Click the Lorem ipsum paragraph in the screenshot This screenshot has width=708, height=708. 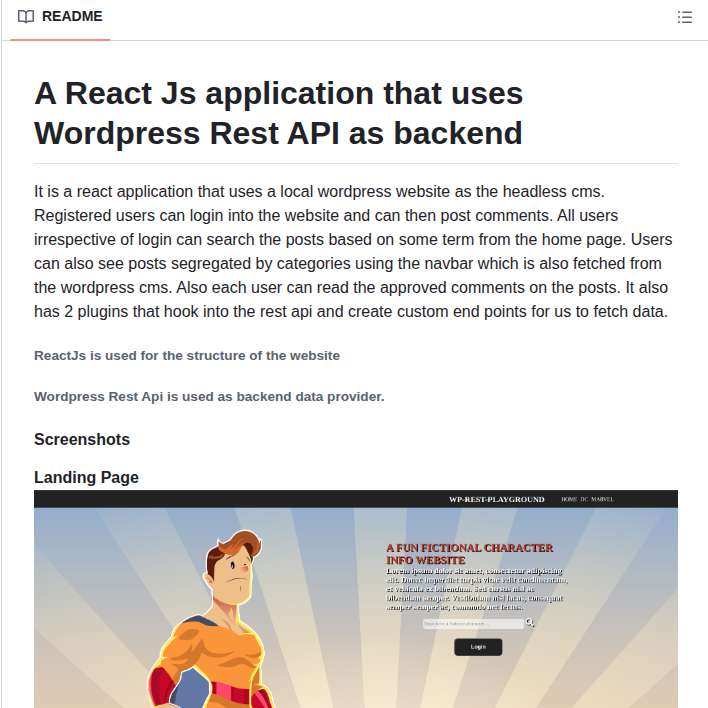[477, 589]
